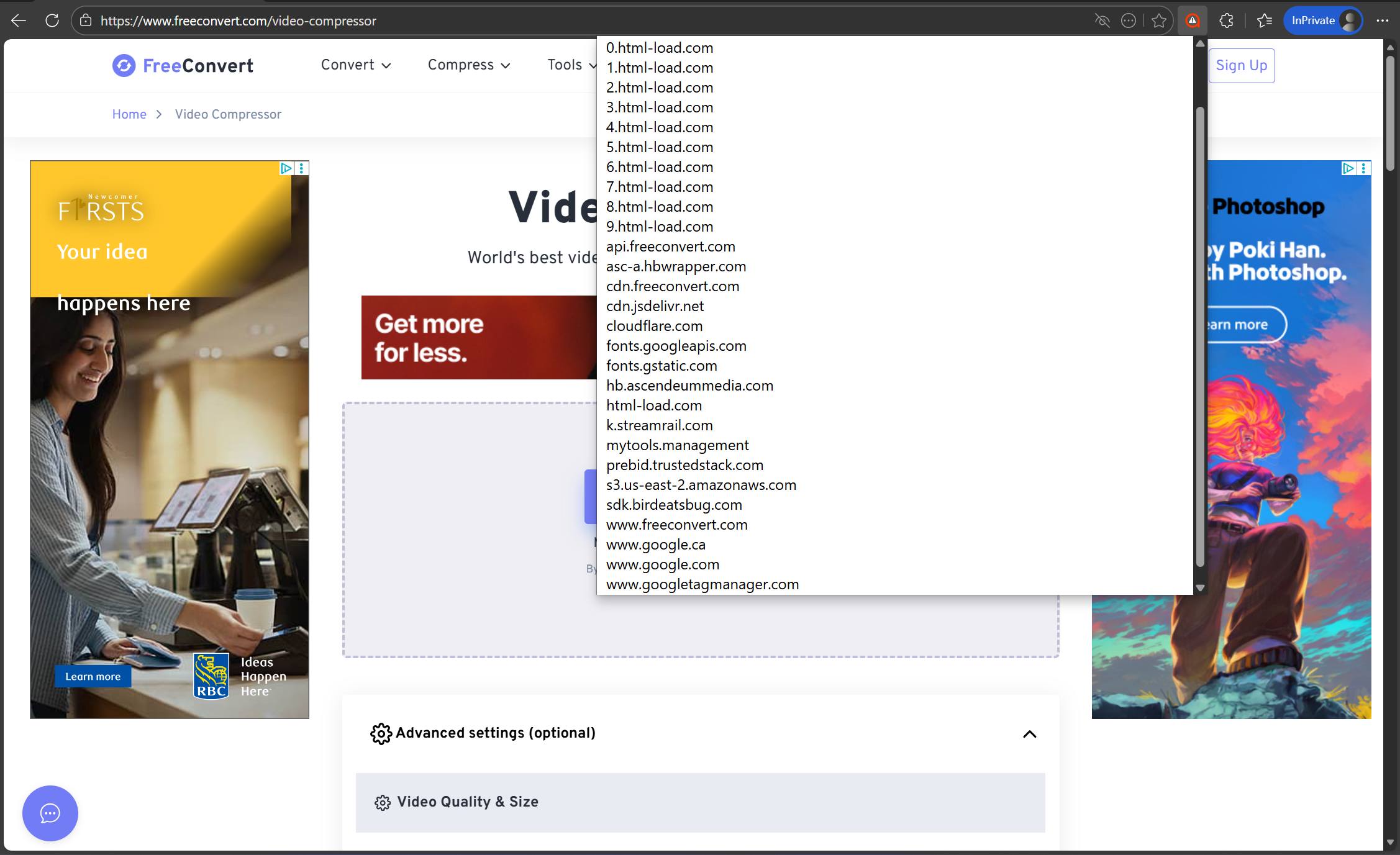Open the Compress dropdown menu

point(468,65)
